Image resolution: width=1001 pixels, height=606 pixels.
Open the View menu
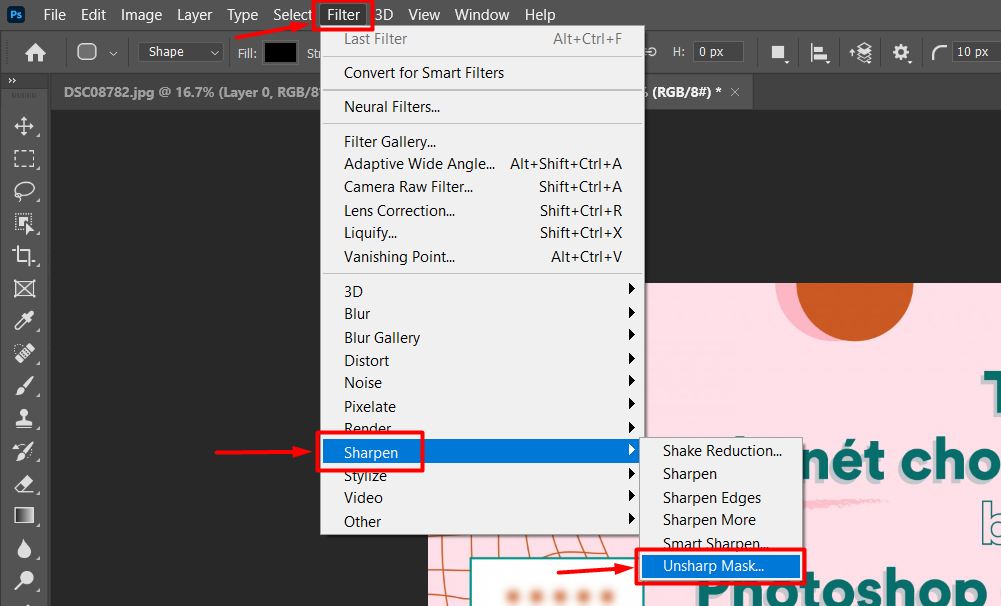[x=424, y=15]
